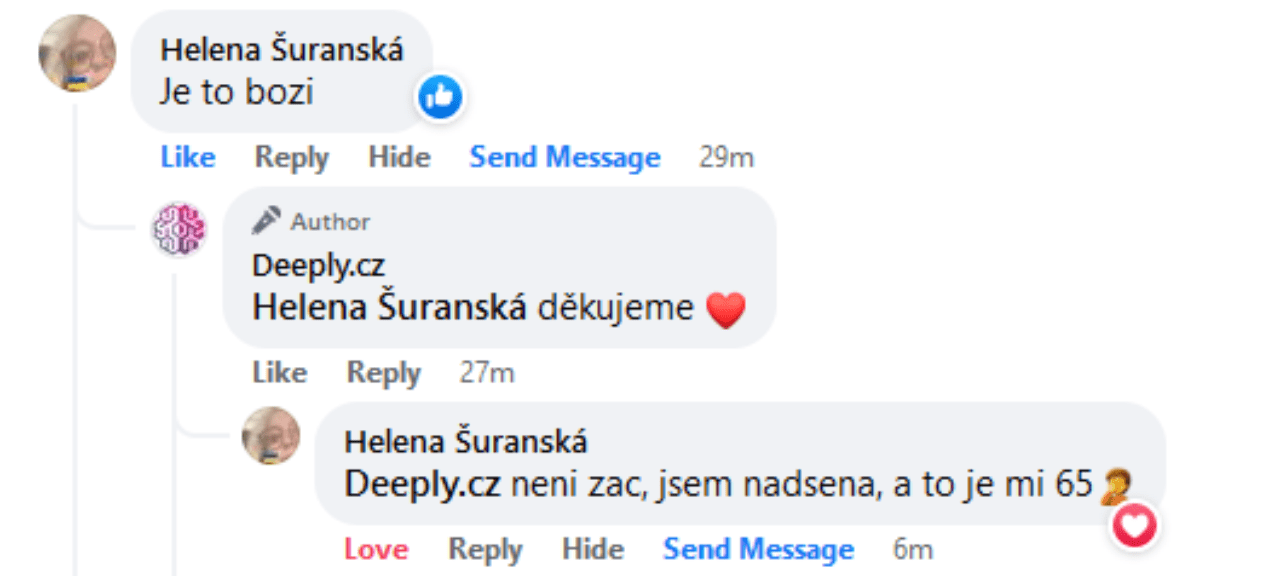
Task: Open the Deeply.cz brain logo avatar
Action: (179, 228)
